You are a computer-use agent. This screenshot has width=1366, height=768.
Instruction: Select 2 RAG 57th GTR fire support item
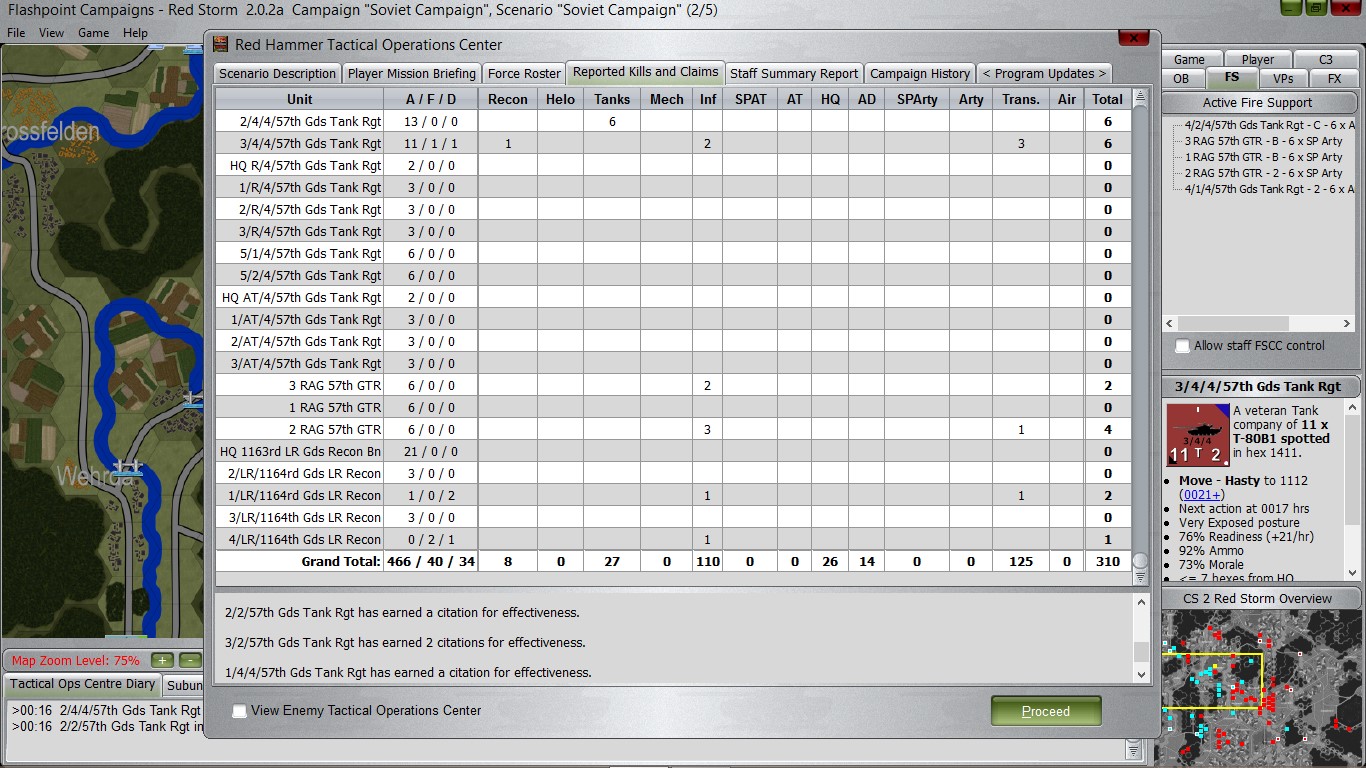(1263, 173)
